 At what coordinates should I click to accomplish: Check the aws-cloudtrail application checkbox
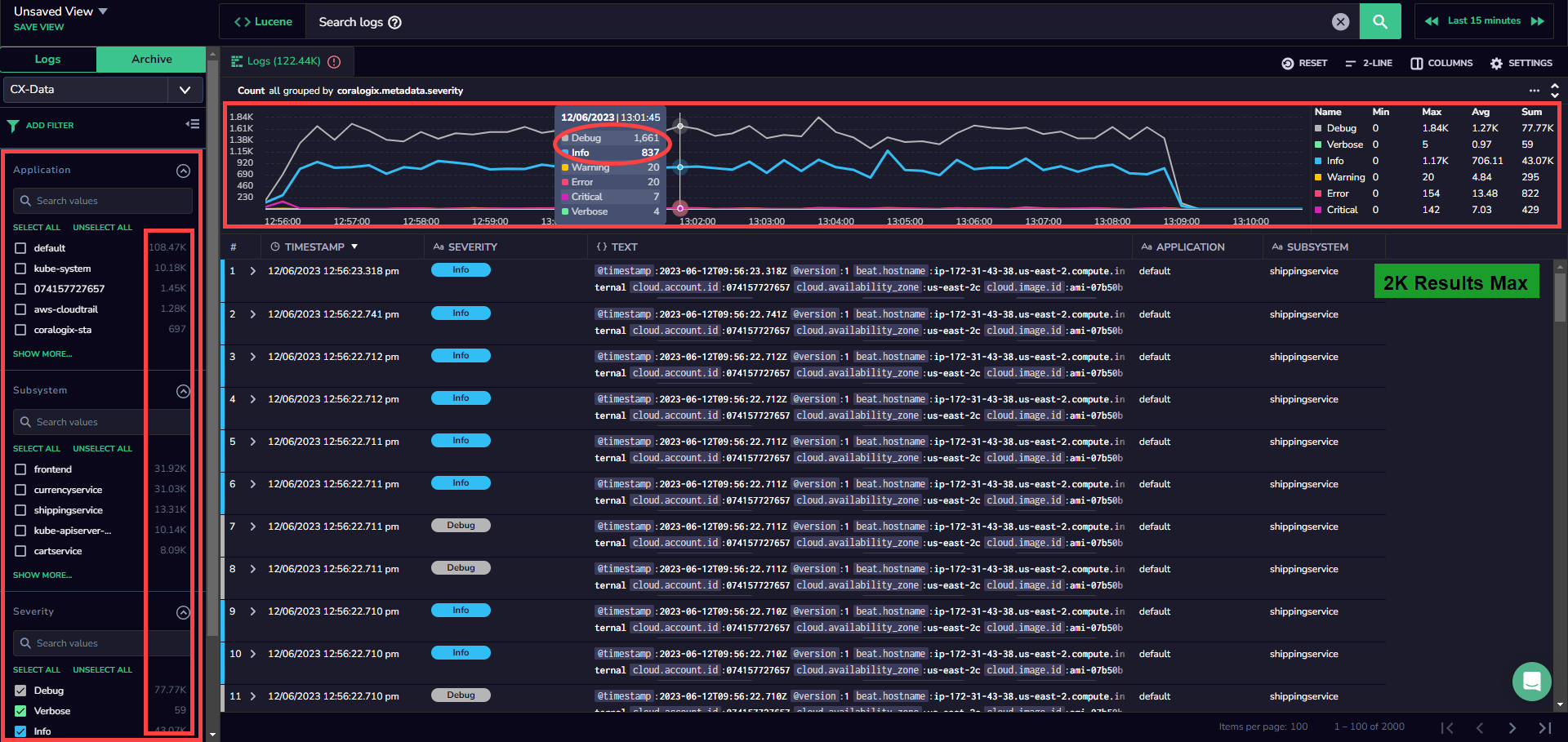coord(20,309)
